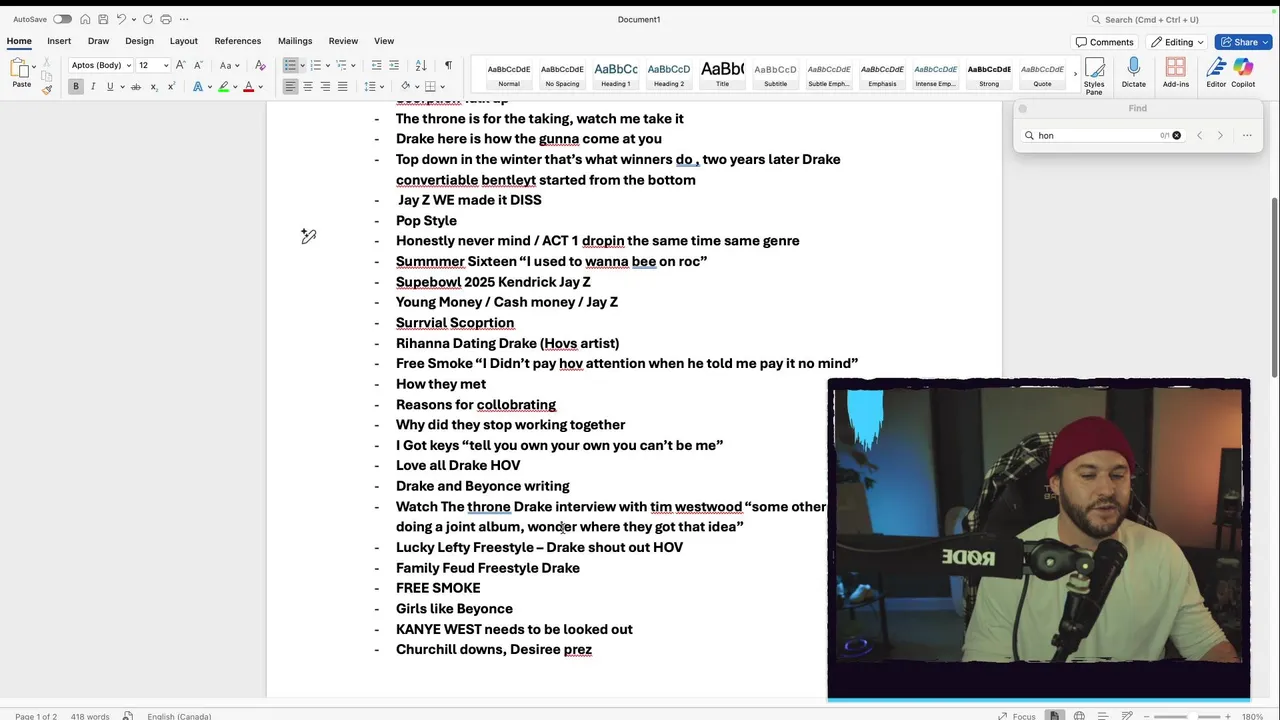The image size is (1280, 720).
Task: Click the Find field containing "hon"
Action: point(1103,135)
